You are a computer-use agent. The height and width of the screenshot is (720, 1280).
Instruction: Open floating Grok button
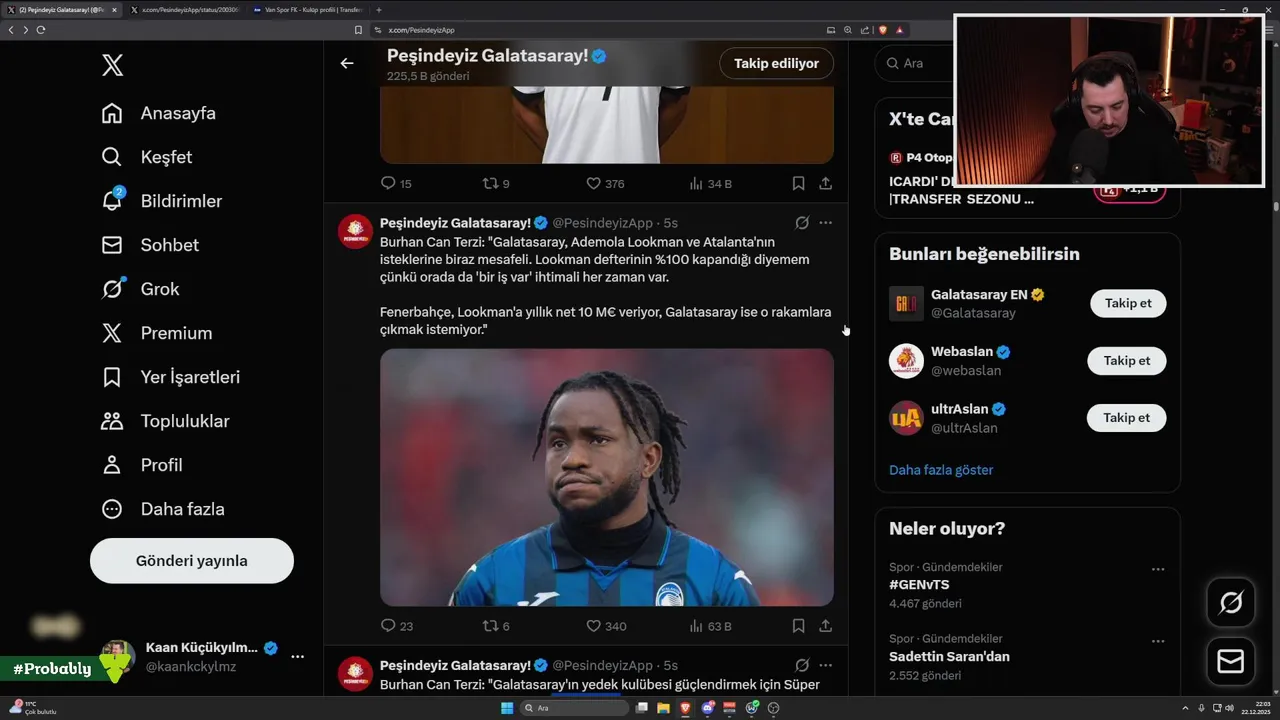pyautogui.click(x=1231, y=602)
